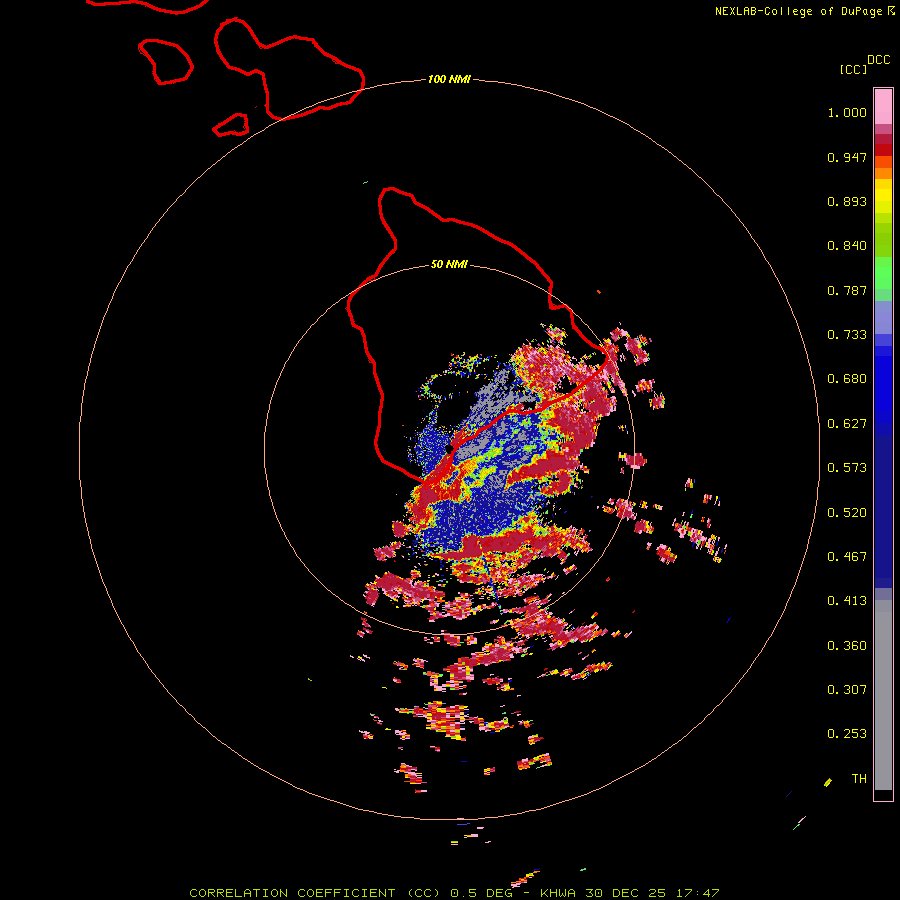Click the 0.680 scale value
The height and width of the screenshot is (900, 900).
(847, 379)
